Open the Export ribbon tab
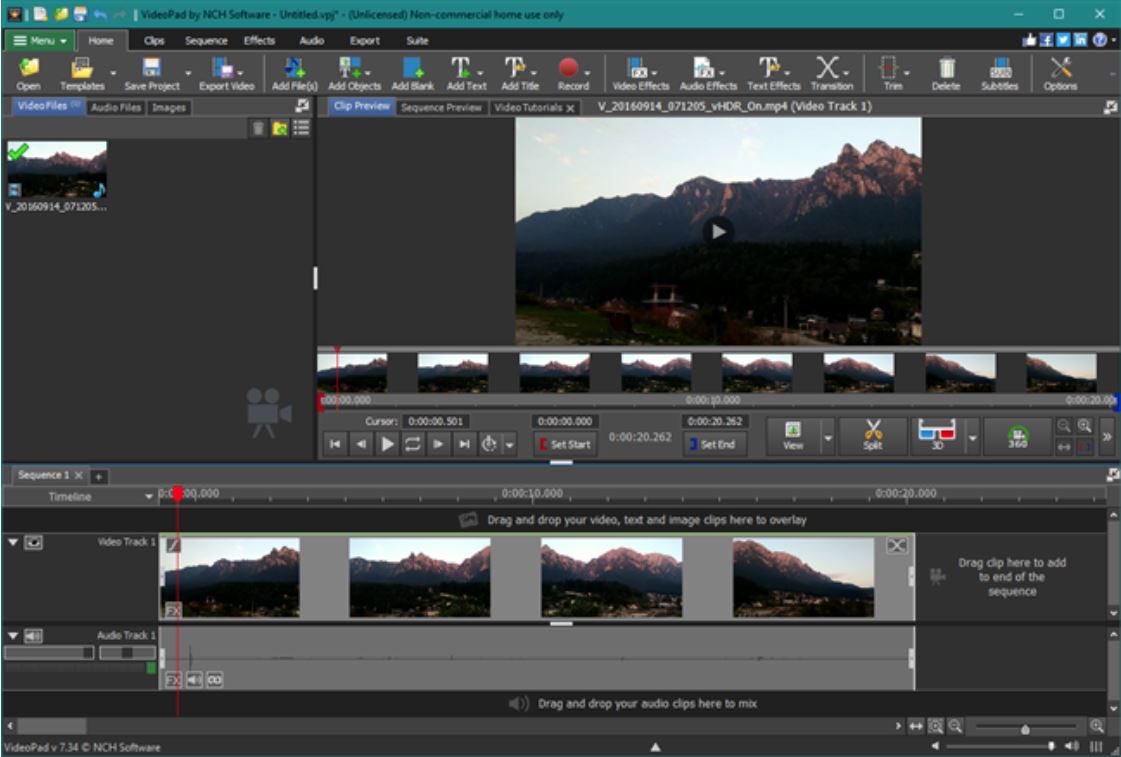This screenshot has height=757, width=1121. [x=365, y=41]
